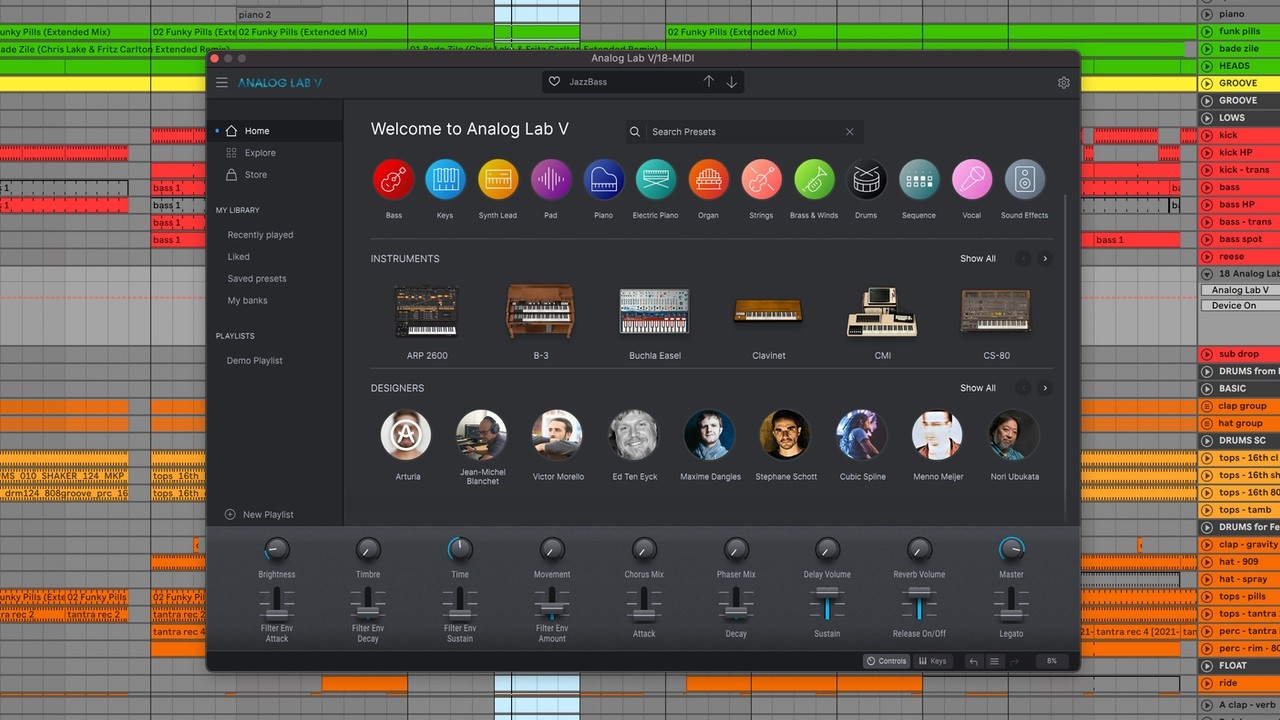Collapse the 18 Analog Lab track
The width and height of the screenshot is (1280, 720).
click(1207, 274)
